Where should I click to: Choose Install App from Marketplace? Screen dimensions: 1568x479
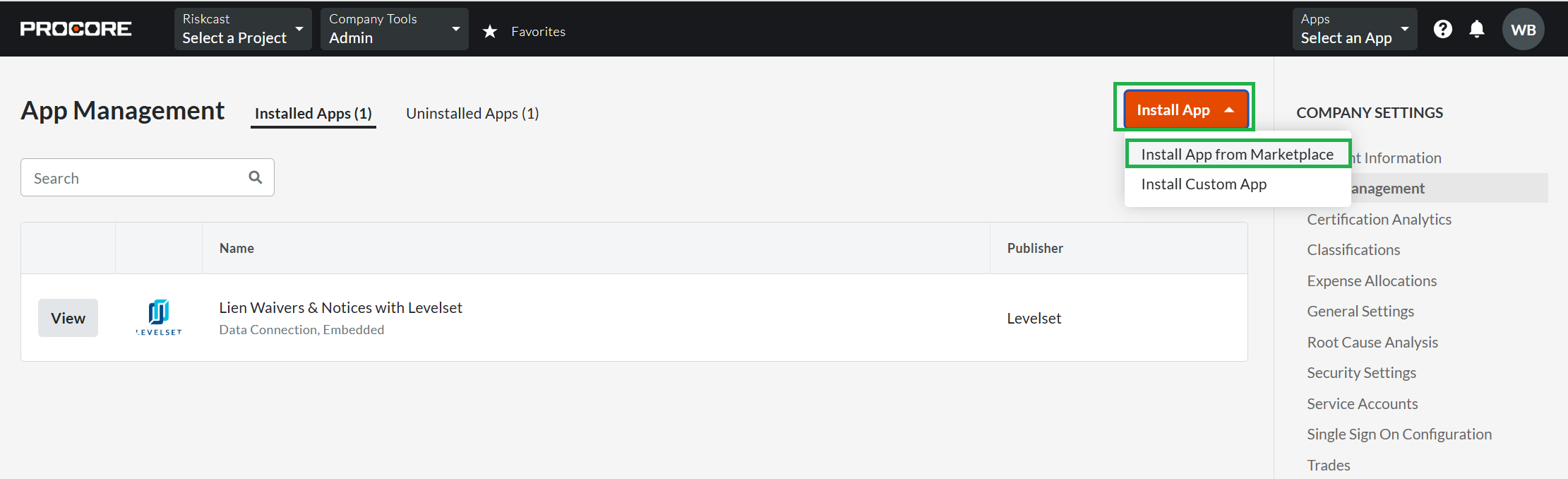pyautogui.click(x=1237, y=154)
